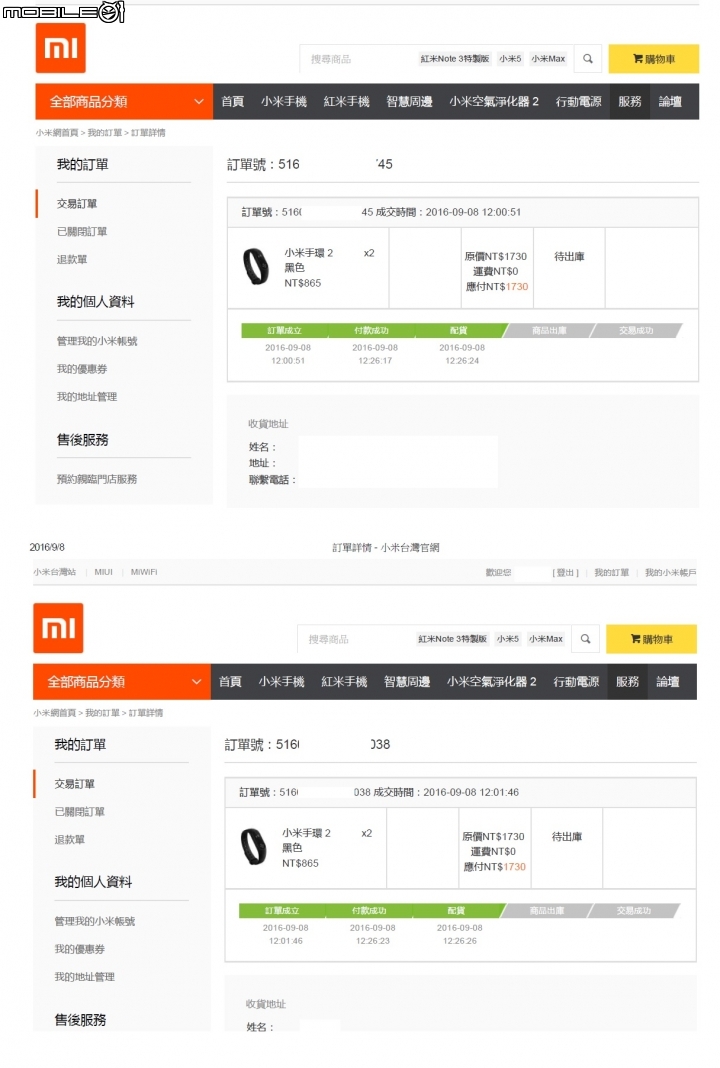Open 紅米手機 nav item on order …038 page

(x=344, y=682)
